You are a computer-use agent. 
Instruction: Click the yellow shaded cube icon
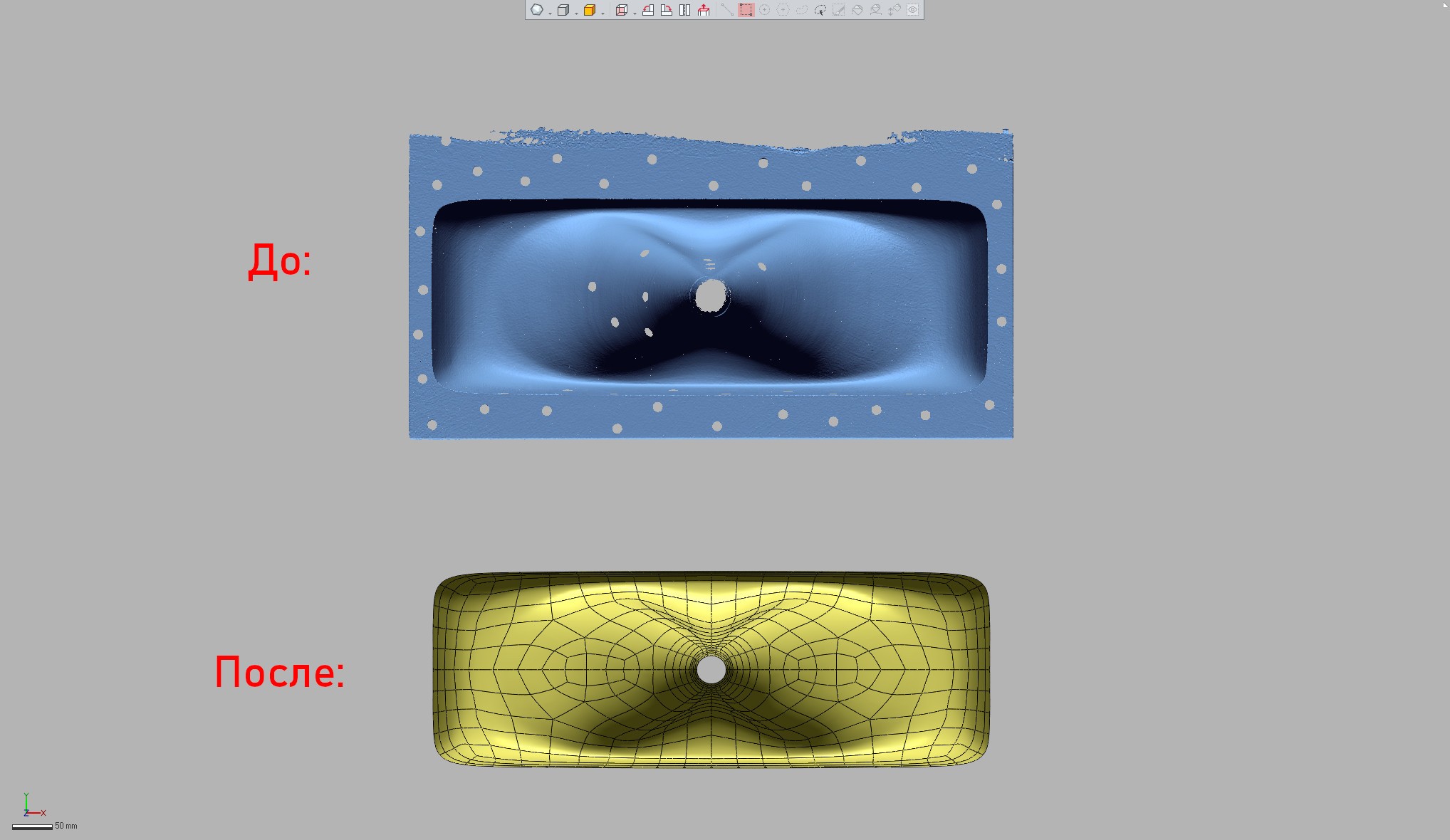tap(589, 10)
